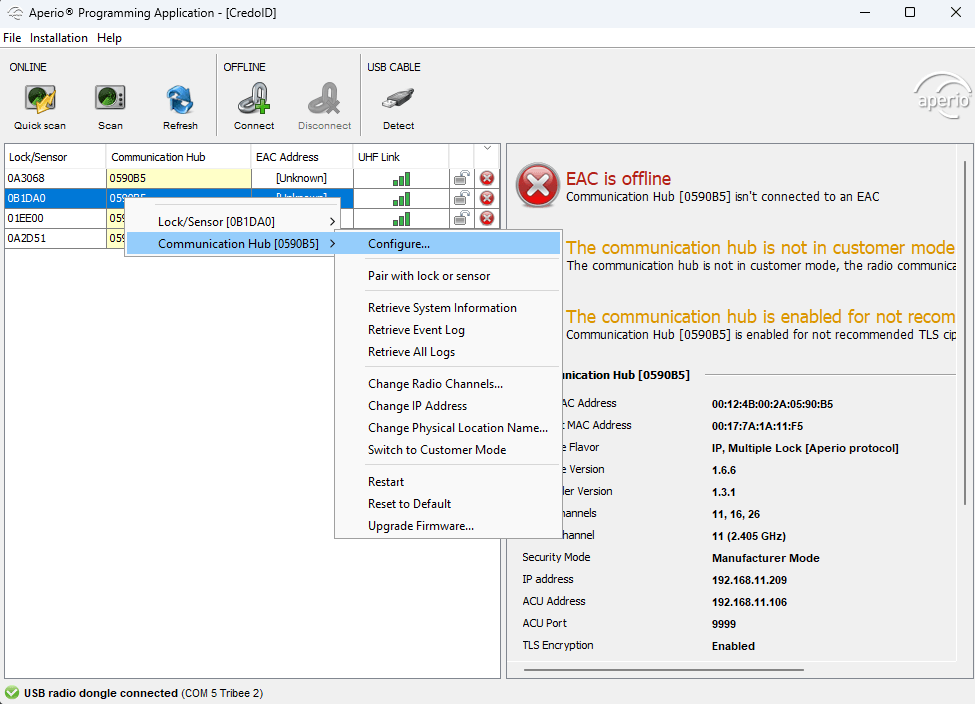Click the Security Mode value Manufacturer Mode
The height and width of the screenshot is (704, 975).
[765, 558]
